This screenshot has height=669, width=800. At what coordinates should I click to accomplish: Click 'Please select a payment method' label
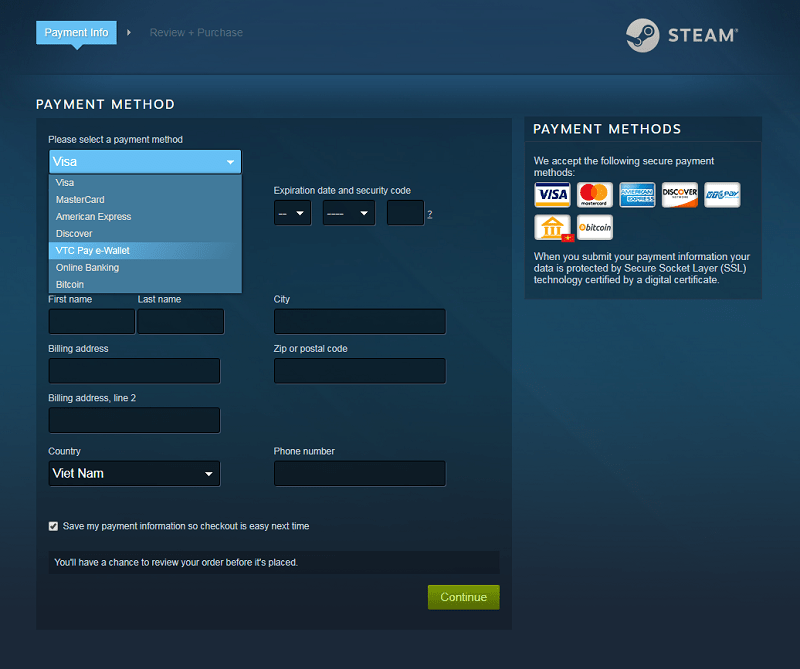pyautogui.click(x=115, y=140)
